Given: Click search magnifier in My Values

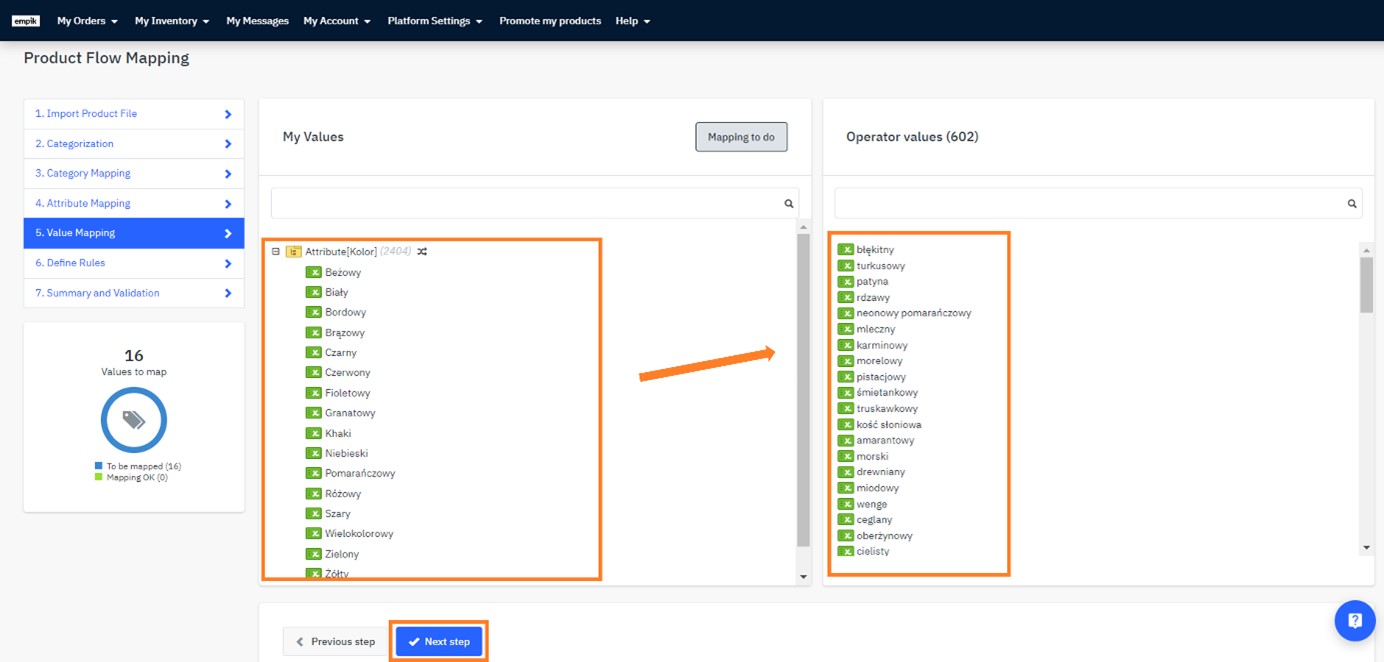Looking at the screenshot, I should (x=788, y=204).
